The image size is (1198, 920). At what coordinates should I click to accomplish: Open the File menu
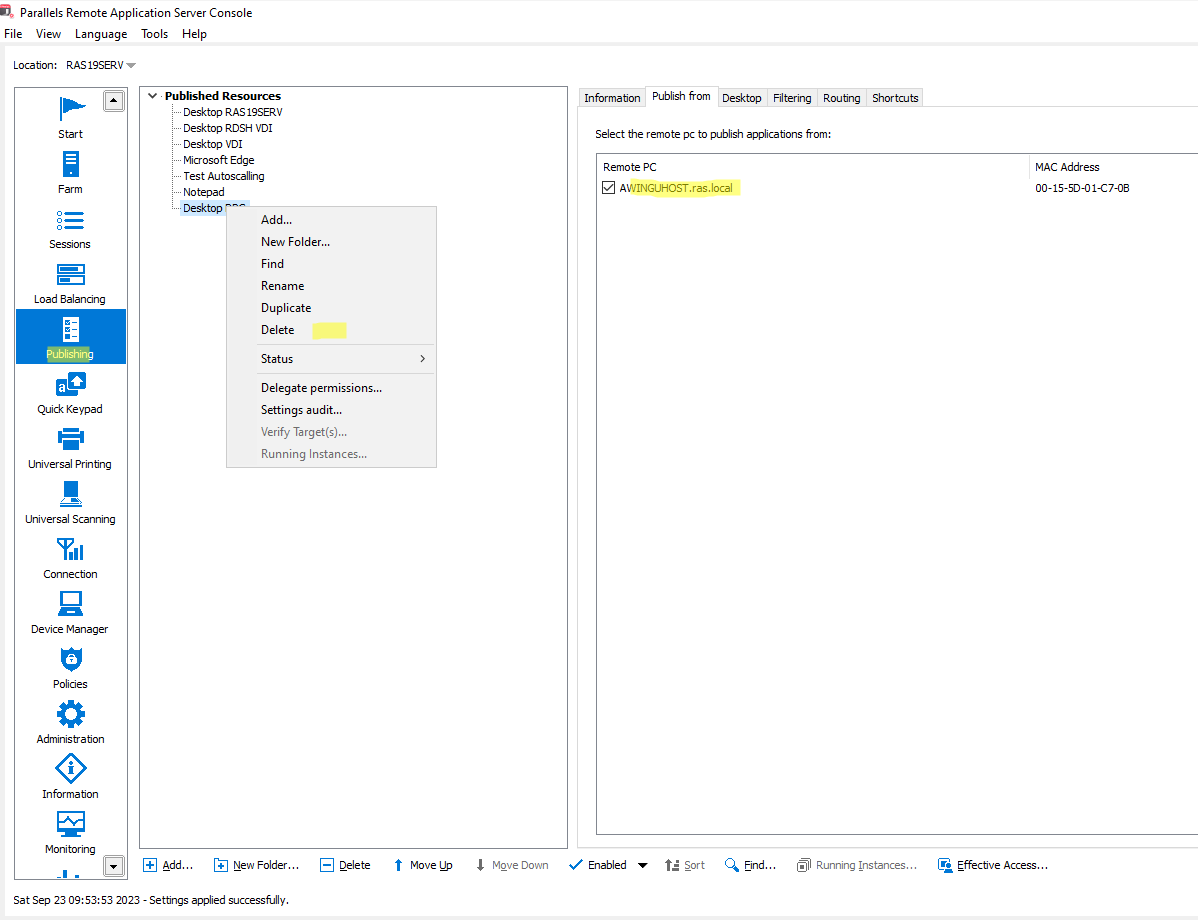pos(13,34)
